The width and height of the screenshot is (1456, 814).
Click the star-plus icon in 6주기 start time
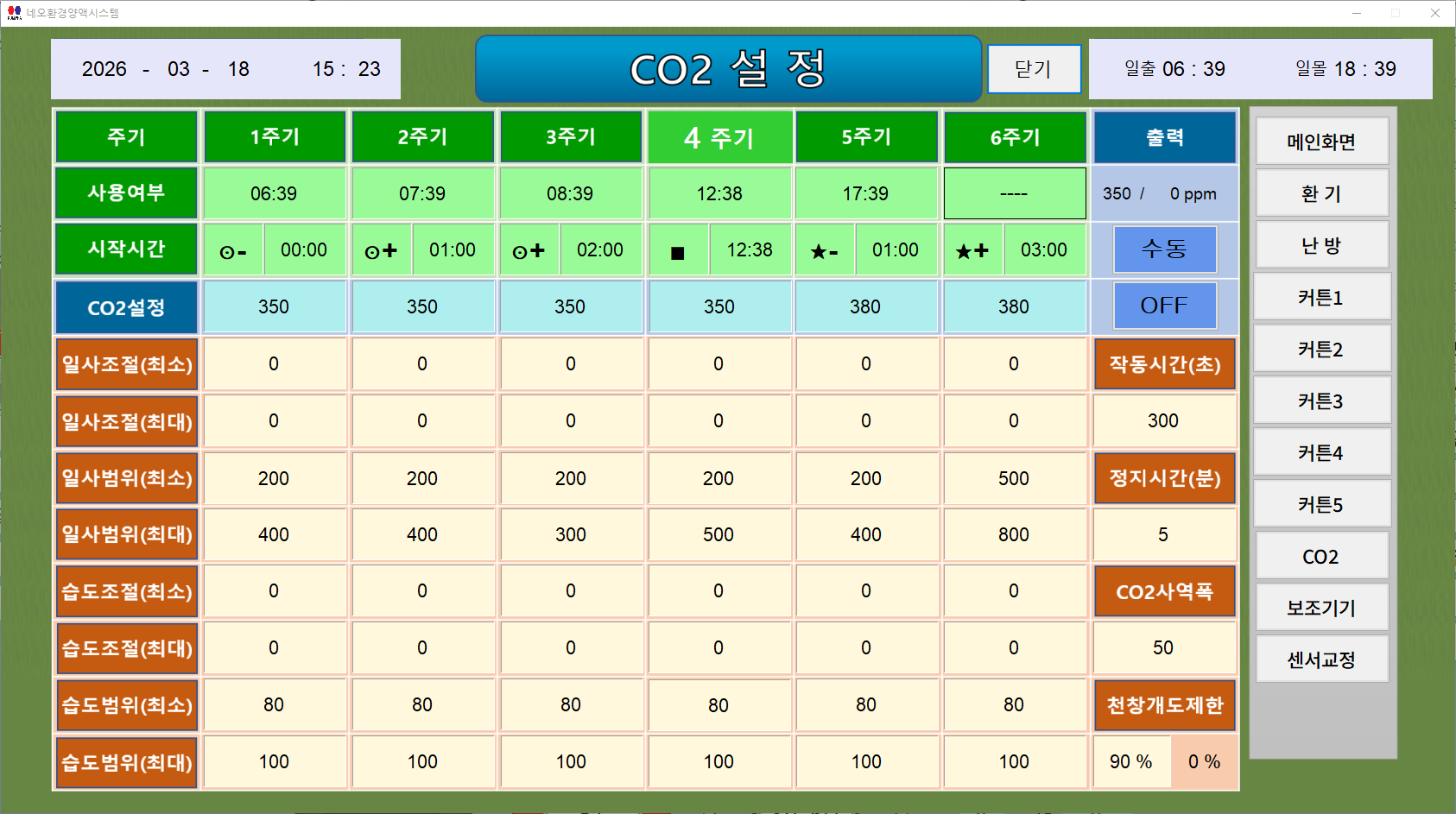click(x=972, y=250)
